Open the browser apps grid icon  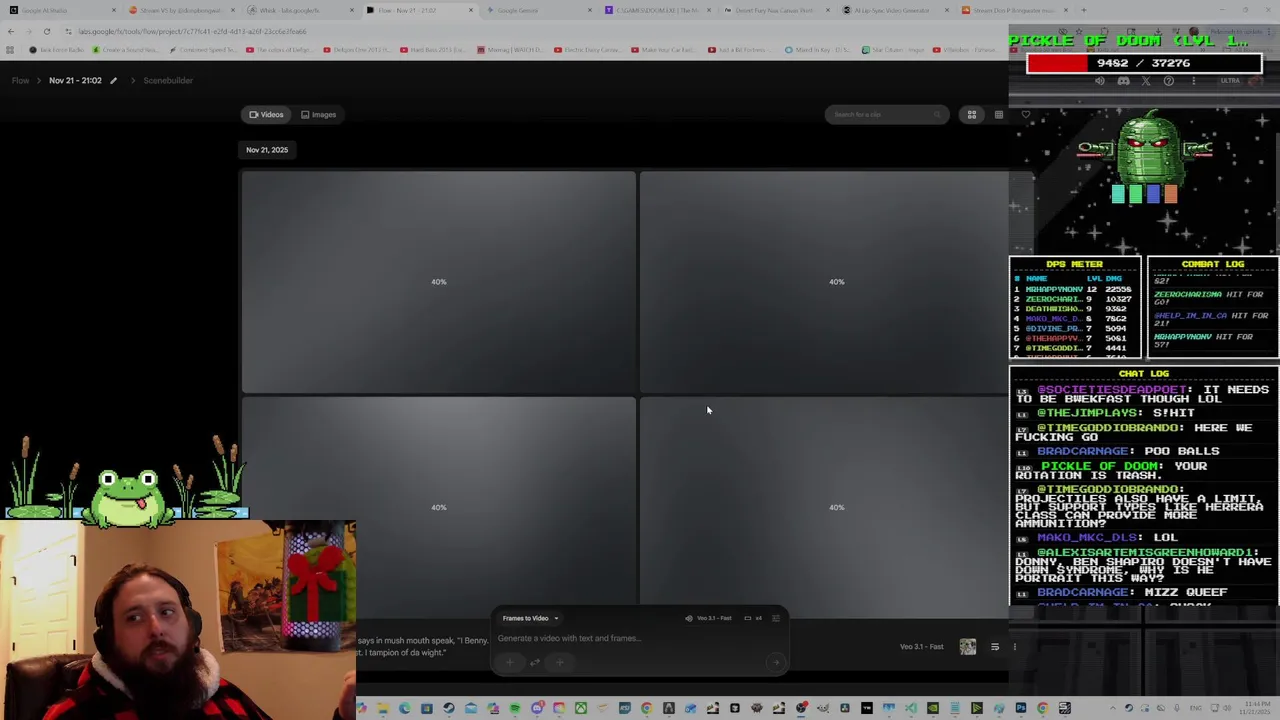(x=10, y=49)
